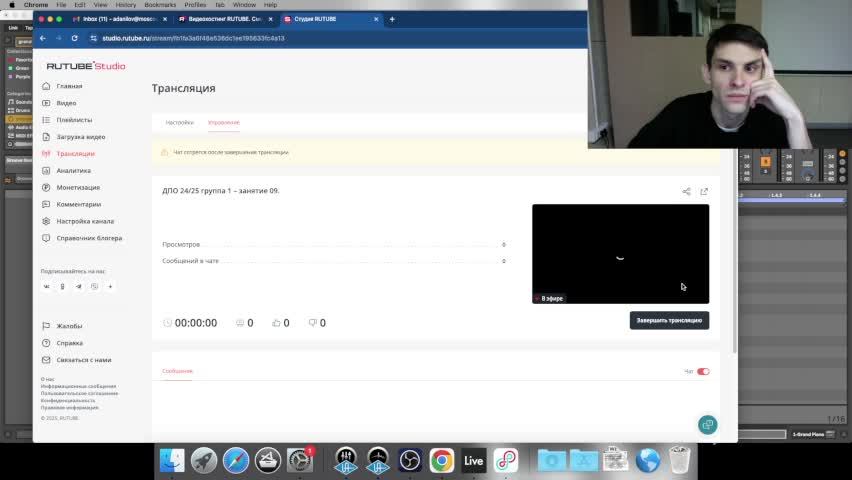852x480 pixels.
Task: Toggle the Чат switch off
Action: coord(703,371)
